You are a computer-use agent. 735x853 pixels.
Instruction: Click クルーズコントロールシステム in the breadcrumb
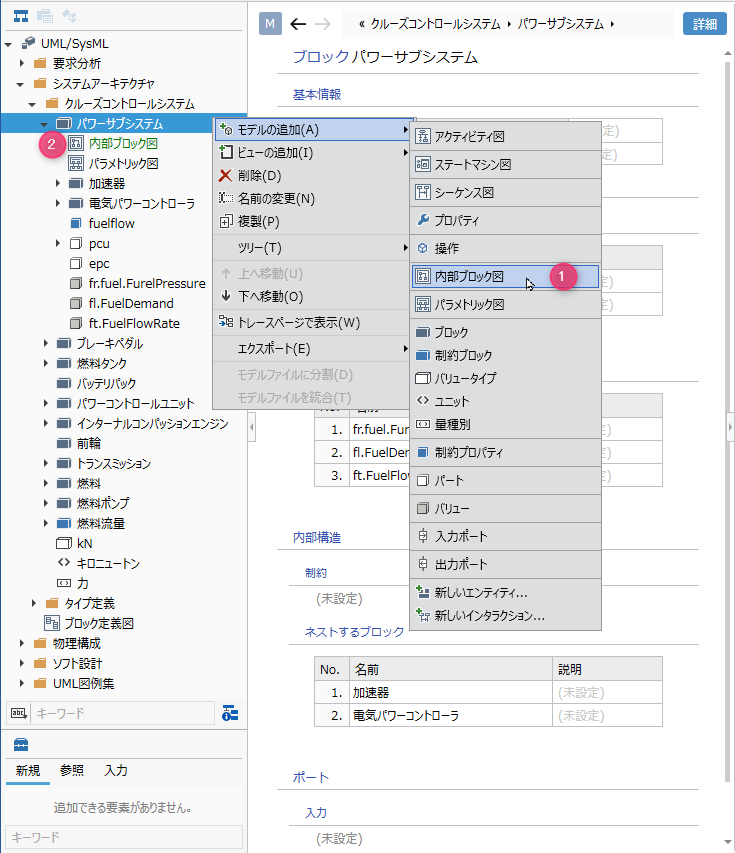[x=435, y=24]
